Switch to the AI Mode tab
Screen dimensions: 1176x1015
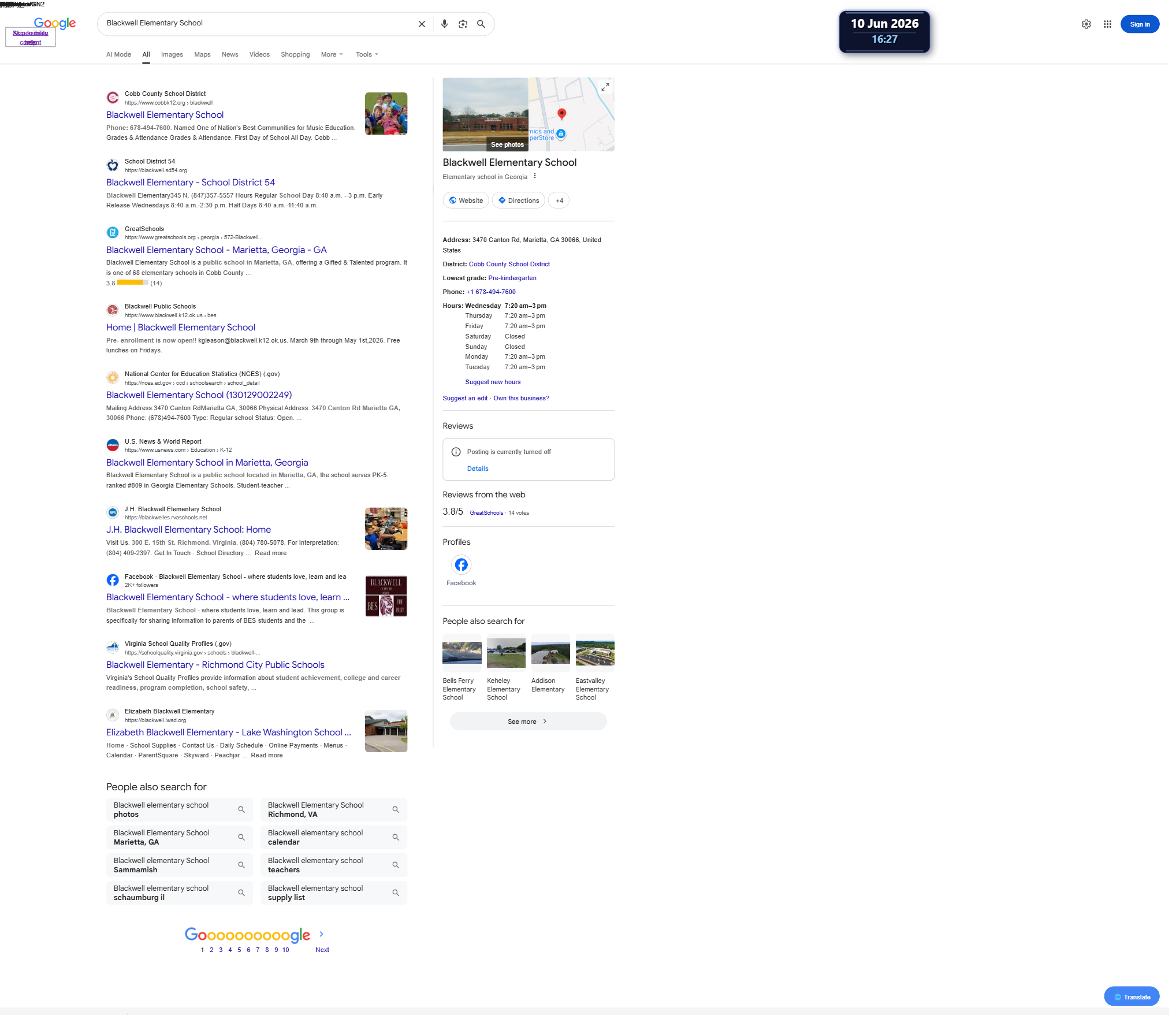point(118,54)
